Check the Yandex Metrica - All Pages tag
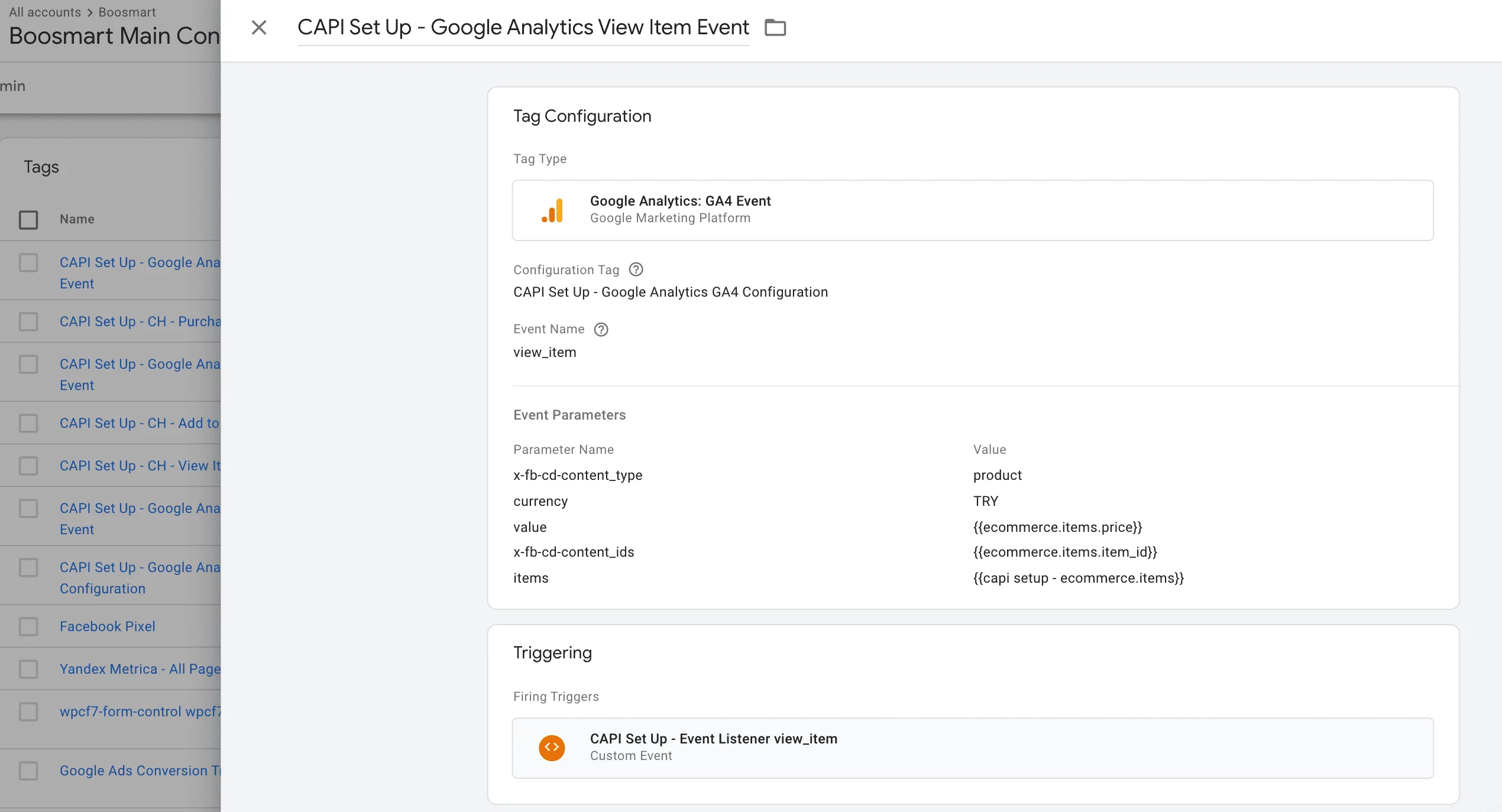Screen dimensions: 1502x812 click(28, 669)
